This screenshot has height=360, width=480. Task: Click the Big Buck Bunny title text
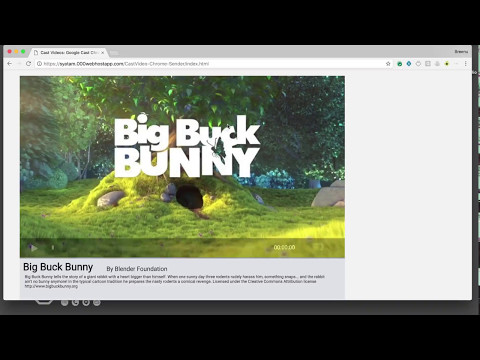[x=58, y=267]
